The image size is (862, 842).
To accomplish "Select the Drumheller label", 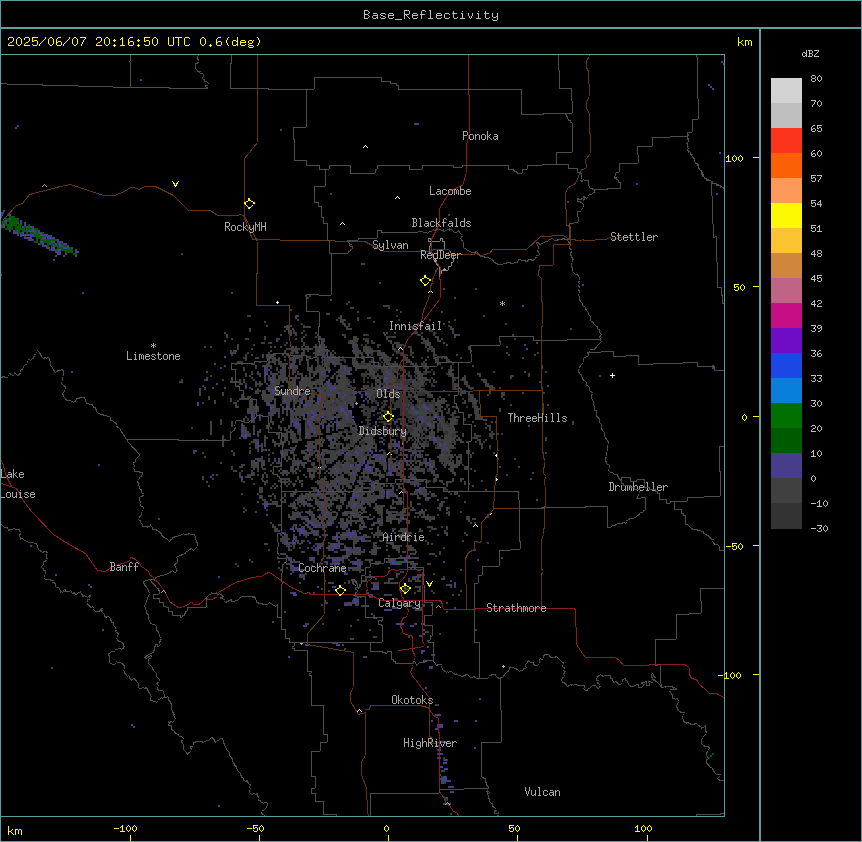I will click(x=638, y=487).
